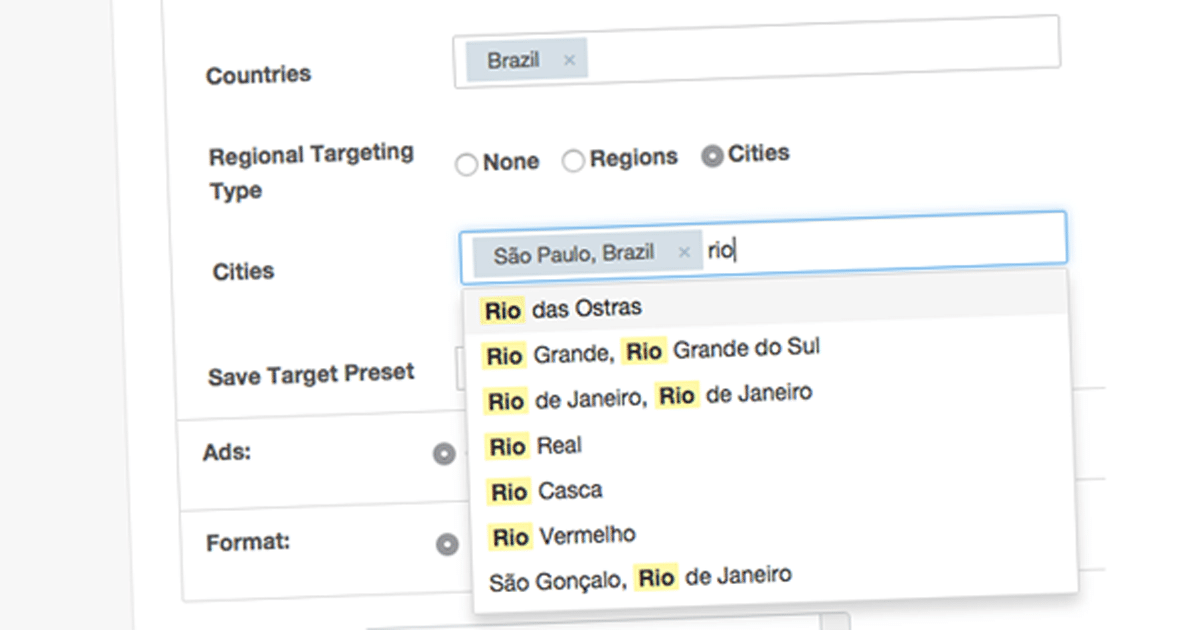Click the Brazil tag text
The image size is (1200, 630).
[513, 61]
